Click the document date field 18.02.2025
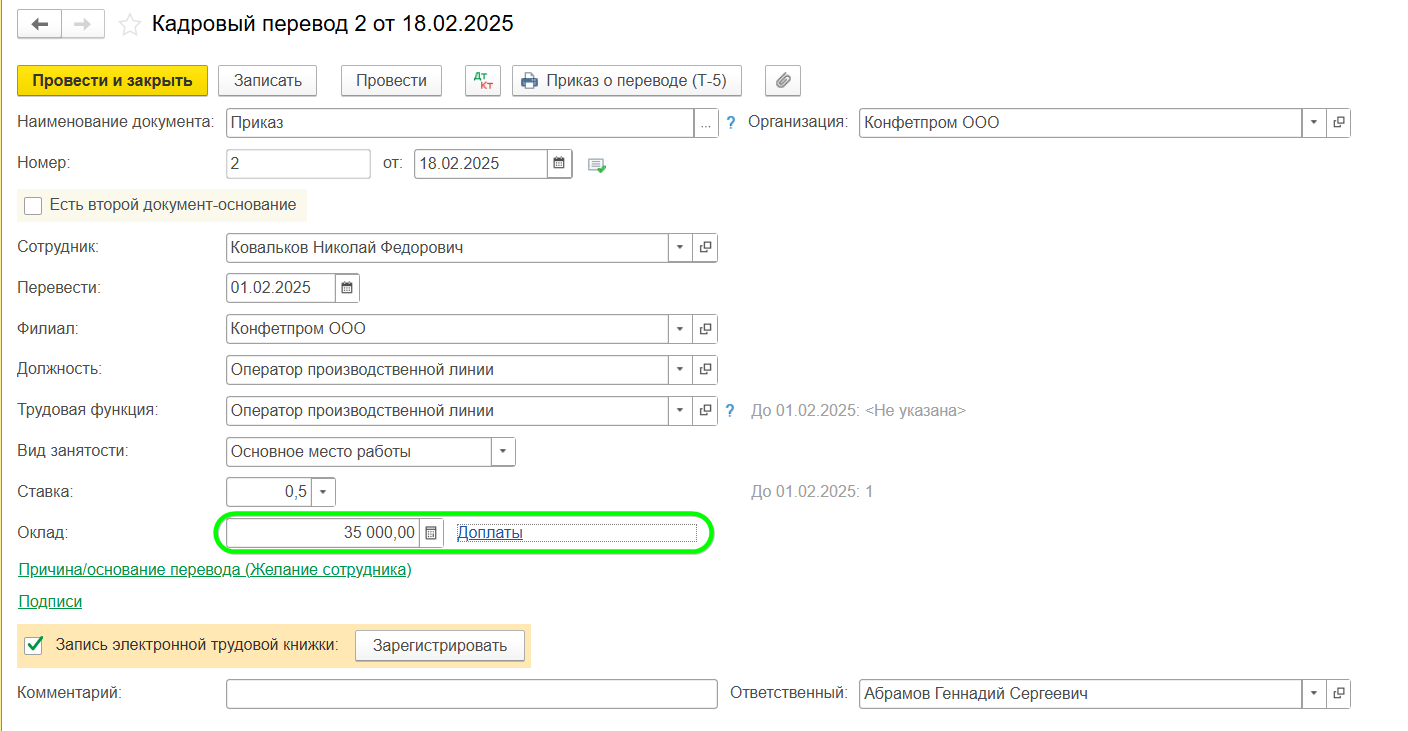 [x=481, y=164]
